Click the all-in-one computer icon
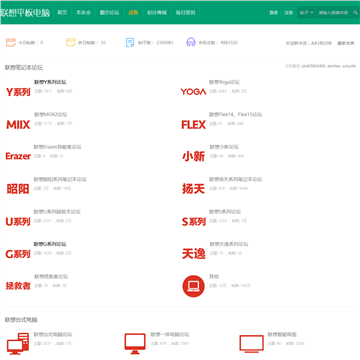Viewport: 360px width, 360px height. point(135,343)
